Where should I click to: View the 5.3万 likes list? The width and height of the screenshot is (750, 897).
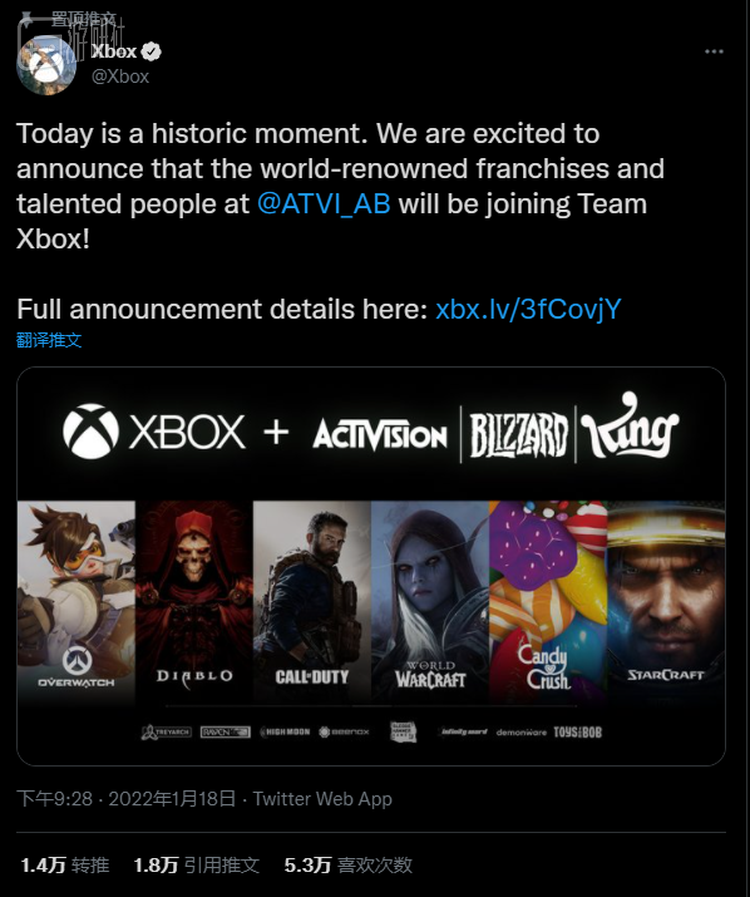click(x=348, y=865)
